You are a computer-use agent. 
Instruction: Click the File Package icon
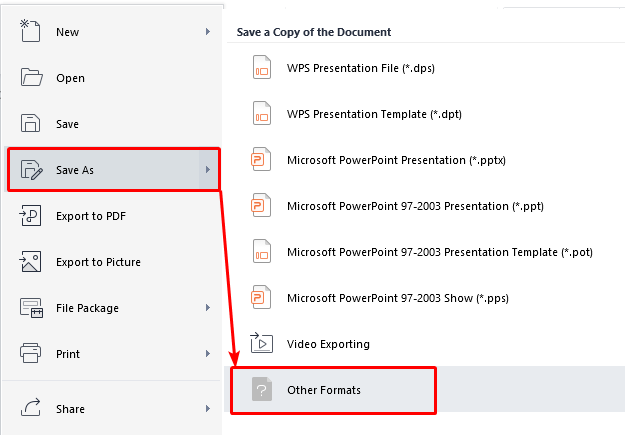(x=31, y=308)
